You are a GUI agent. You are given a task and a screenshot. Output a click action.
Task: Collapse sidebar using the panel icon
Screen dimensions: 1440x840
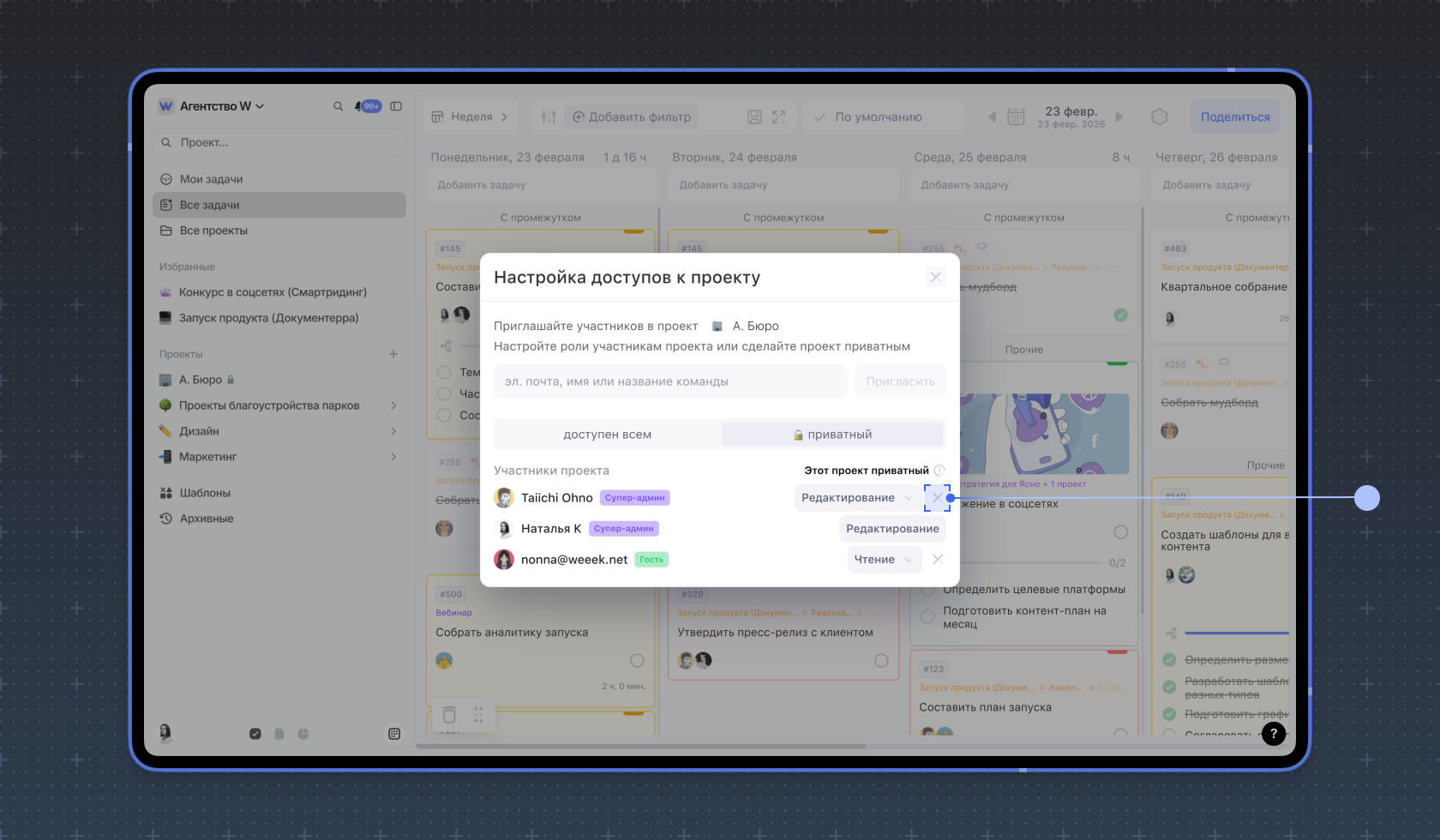396,106
